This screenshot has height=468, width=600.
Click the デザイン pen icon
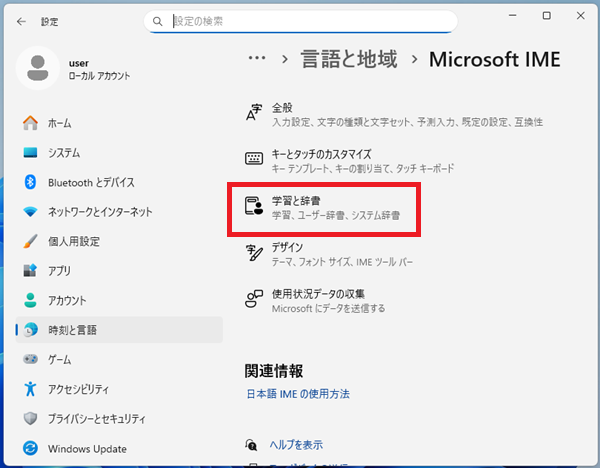pos(254,253)
